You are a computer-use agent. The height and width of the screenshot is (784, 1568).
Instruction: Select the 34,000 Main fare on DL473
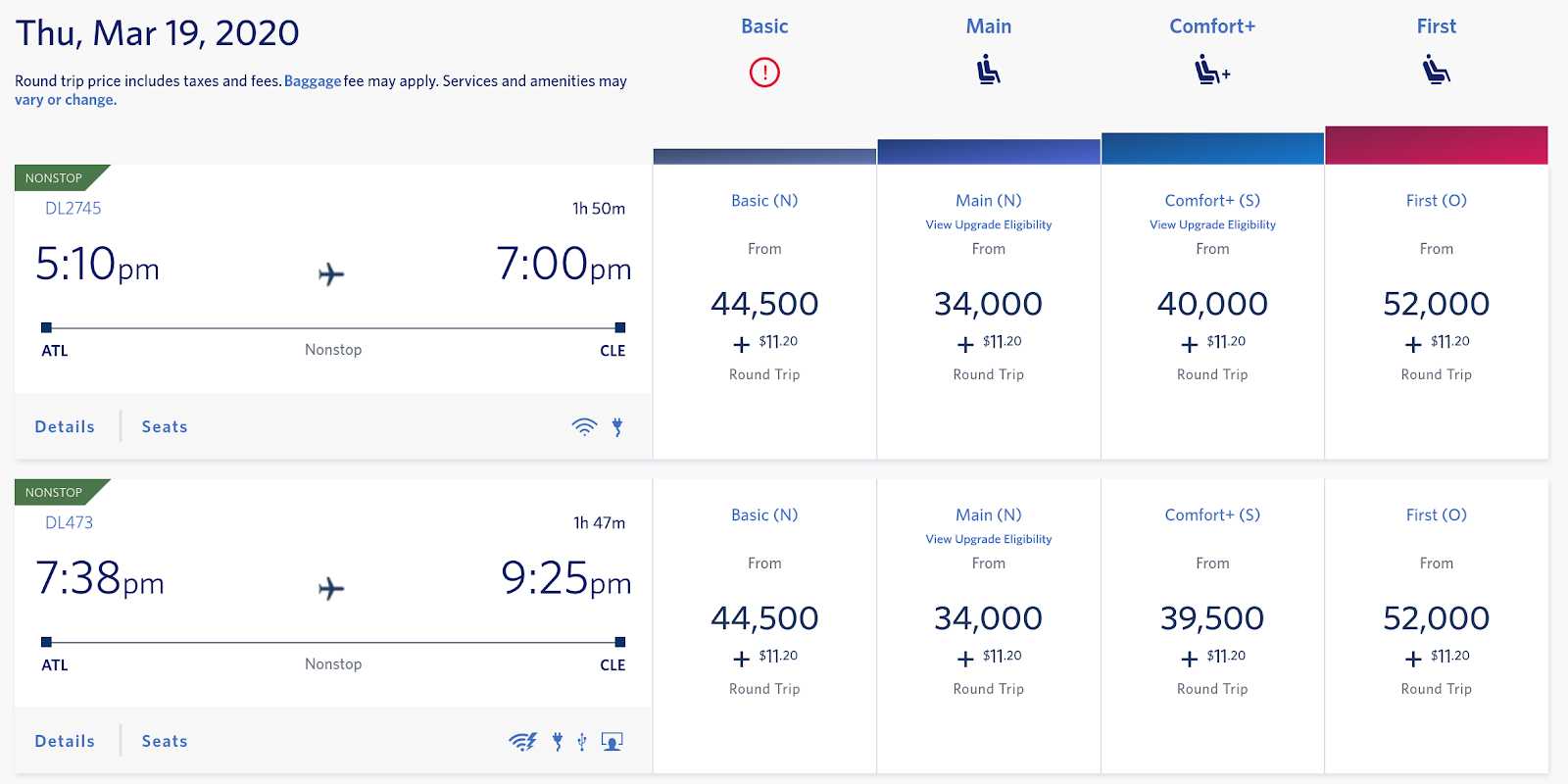click(989, 618)
